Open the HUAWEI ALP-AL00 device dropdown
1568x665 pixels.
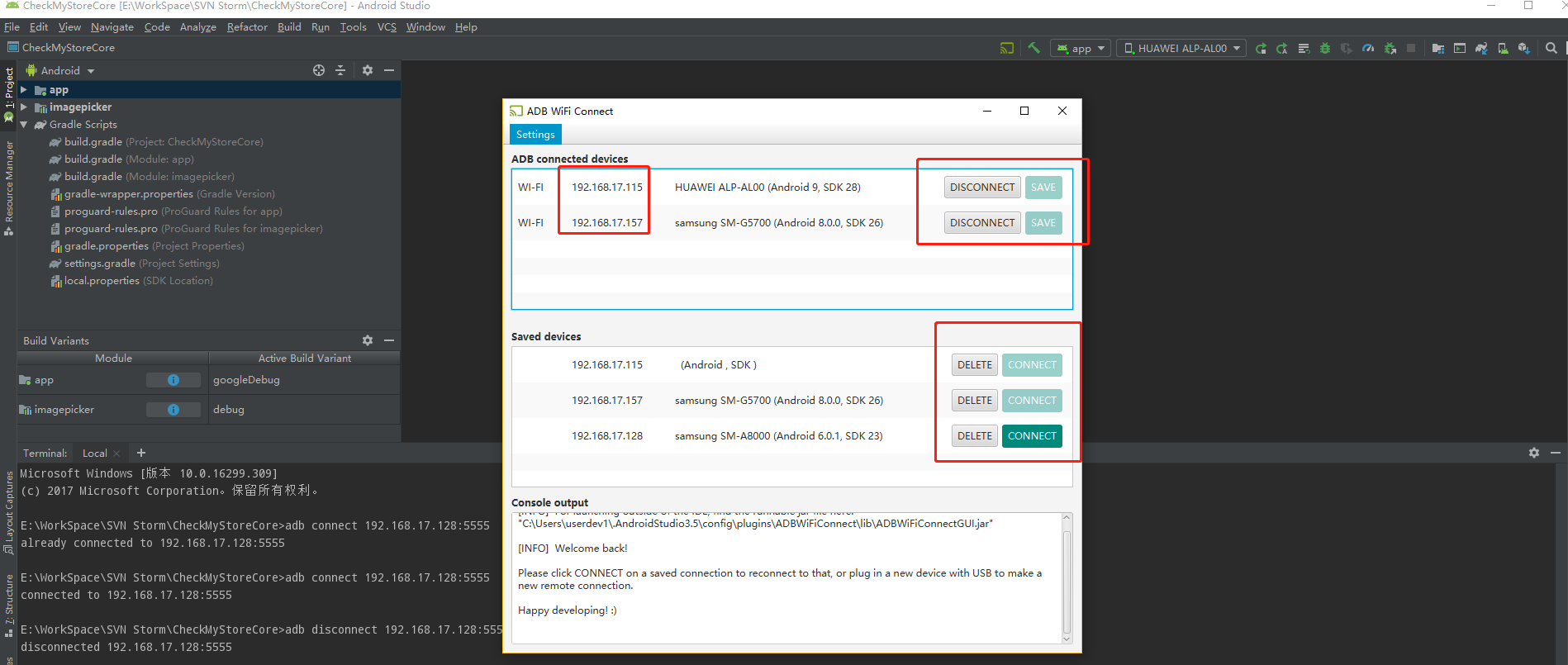[1182, 49]
